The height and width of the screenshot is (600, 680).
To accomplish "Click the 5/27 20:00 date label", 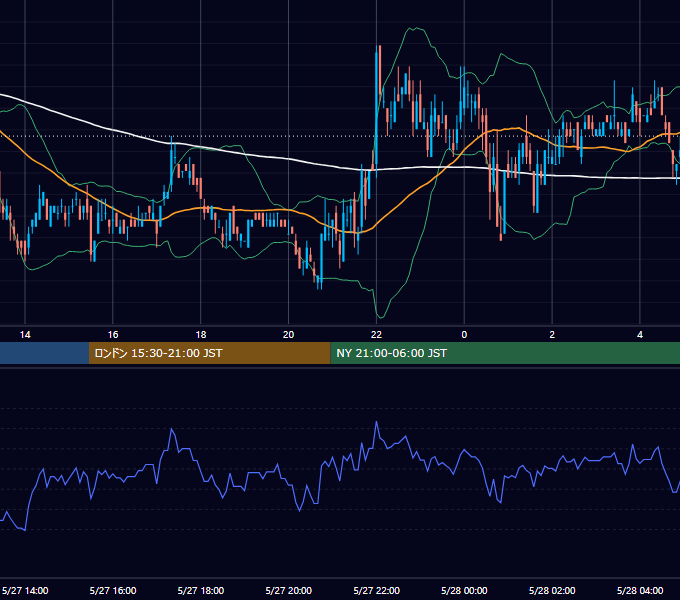I will 288,590.
